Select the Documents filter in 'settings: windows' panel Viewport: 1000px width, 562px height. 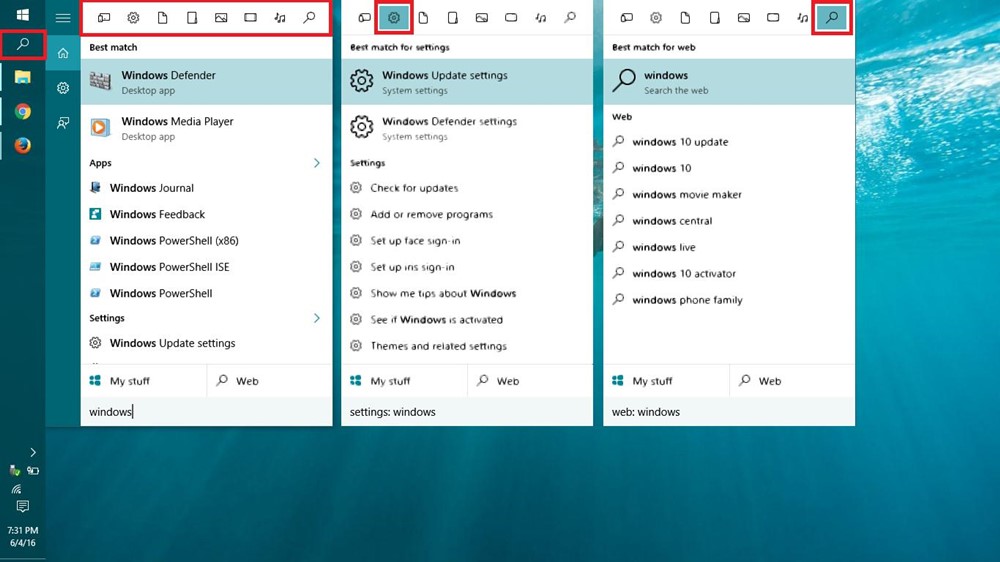pos(423,18)
